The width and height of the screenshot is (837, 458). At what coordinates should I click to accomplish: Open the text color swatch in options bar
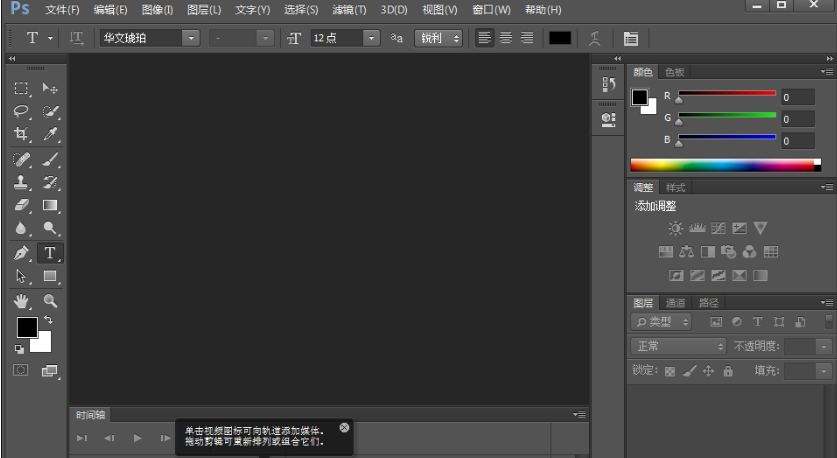(560, 38)
